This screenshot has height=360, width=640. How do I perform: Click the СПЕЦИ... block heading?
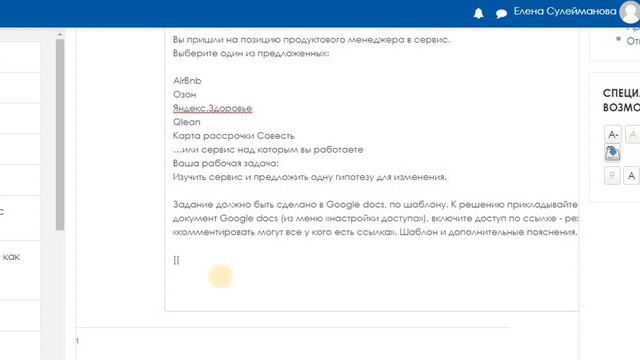click(621, 100)
